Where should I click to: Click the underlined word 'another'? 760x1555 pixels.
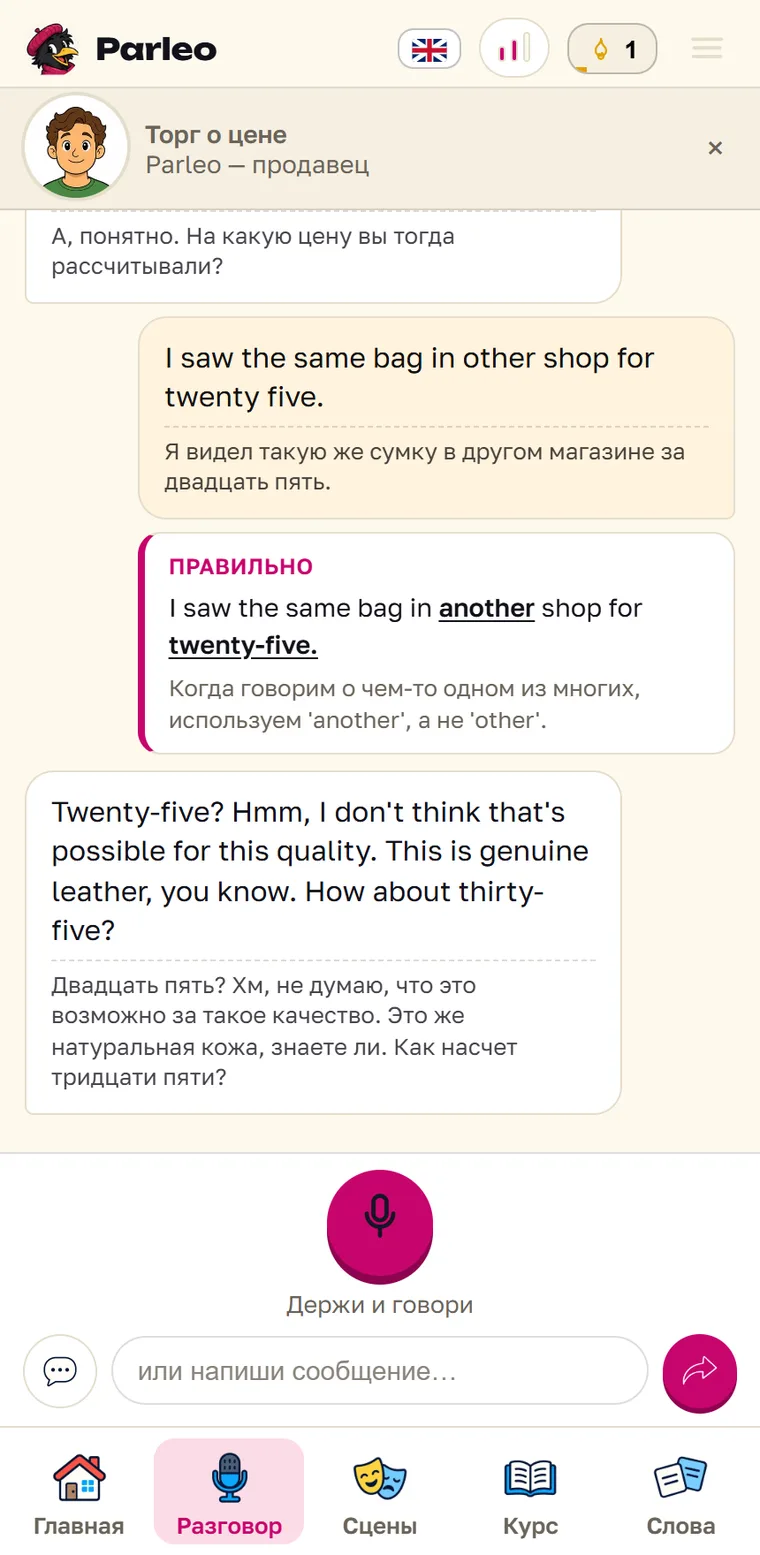pyautogui.click(x=487, y=608)
